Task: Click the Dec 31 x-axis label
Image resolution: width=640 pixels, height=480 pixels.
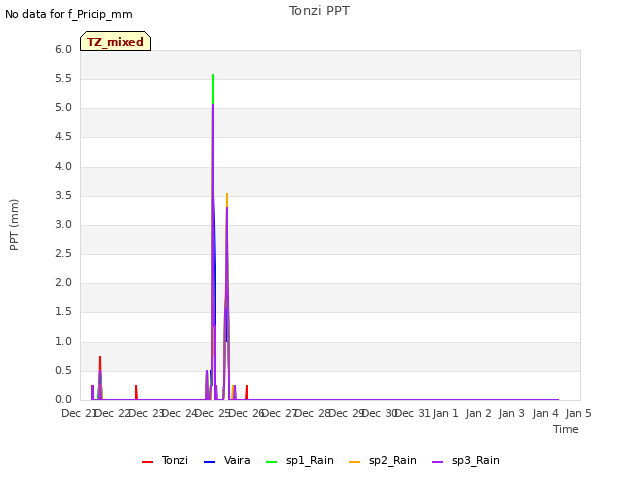Action: coord(412,413)
